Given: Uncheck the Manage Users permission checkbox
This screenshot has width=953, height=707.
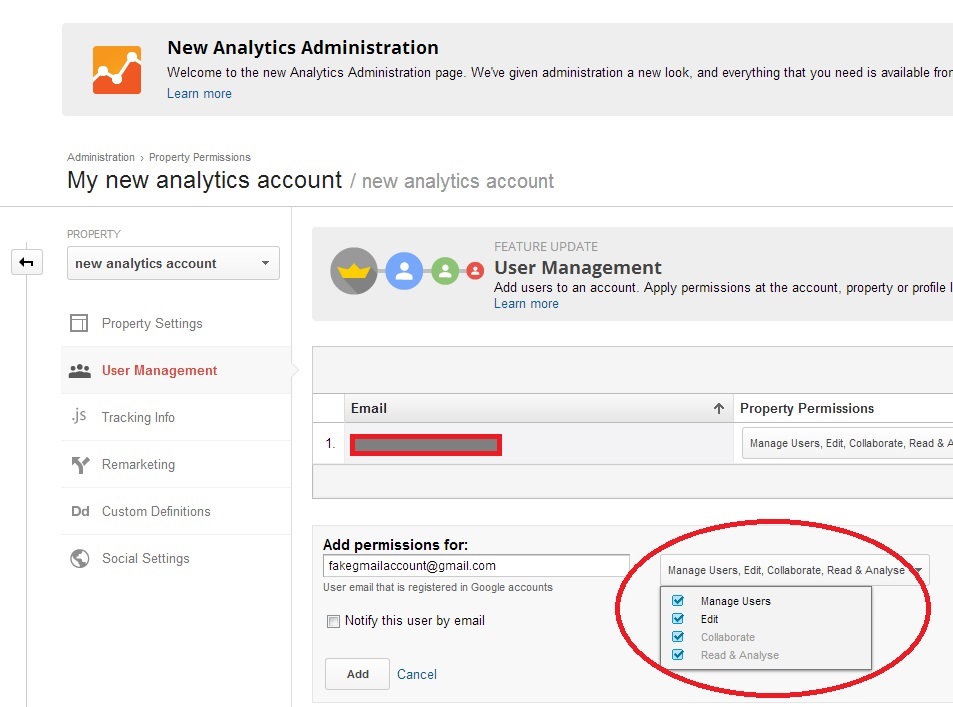Looking at the screenshot, I should pos(678,601).
